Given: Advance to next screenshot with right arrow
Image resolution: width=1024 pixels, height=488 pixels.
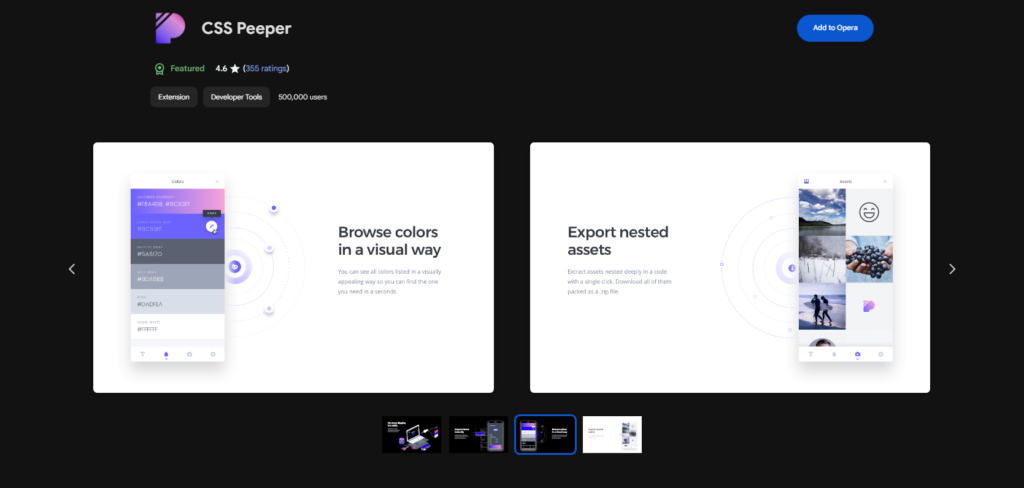Looking at the screenshot, I should point(952,268).
